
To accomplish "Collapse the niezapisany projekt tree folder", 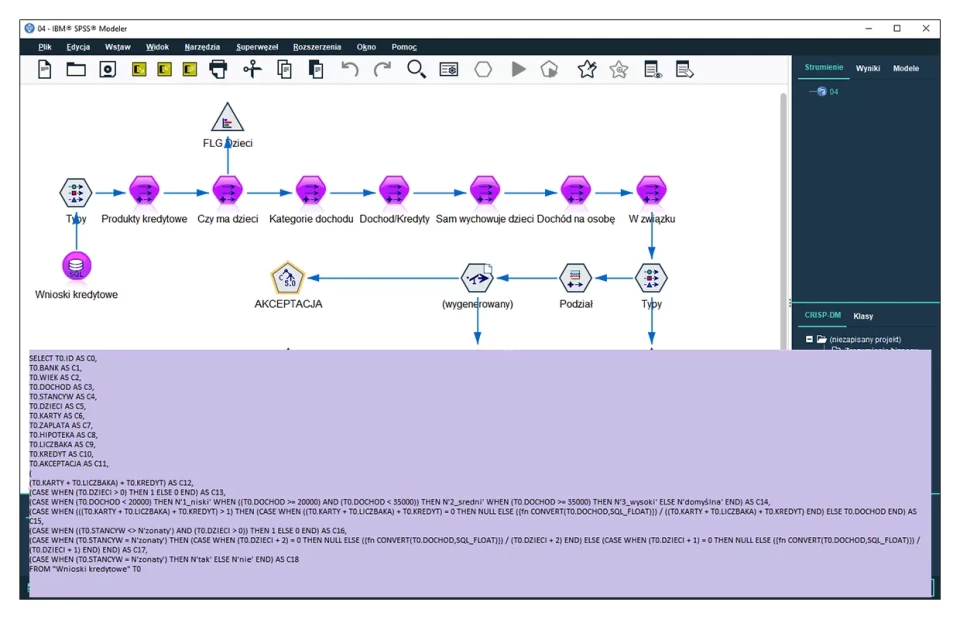I will tap(809, 340).
